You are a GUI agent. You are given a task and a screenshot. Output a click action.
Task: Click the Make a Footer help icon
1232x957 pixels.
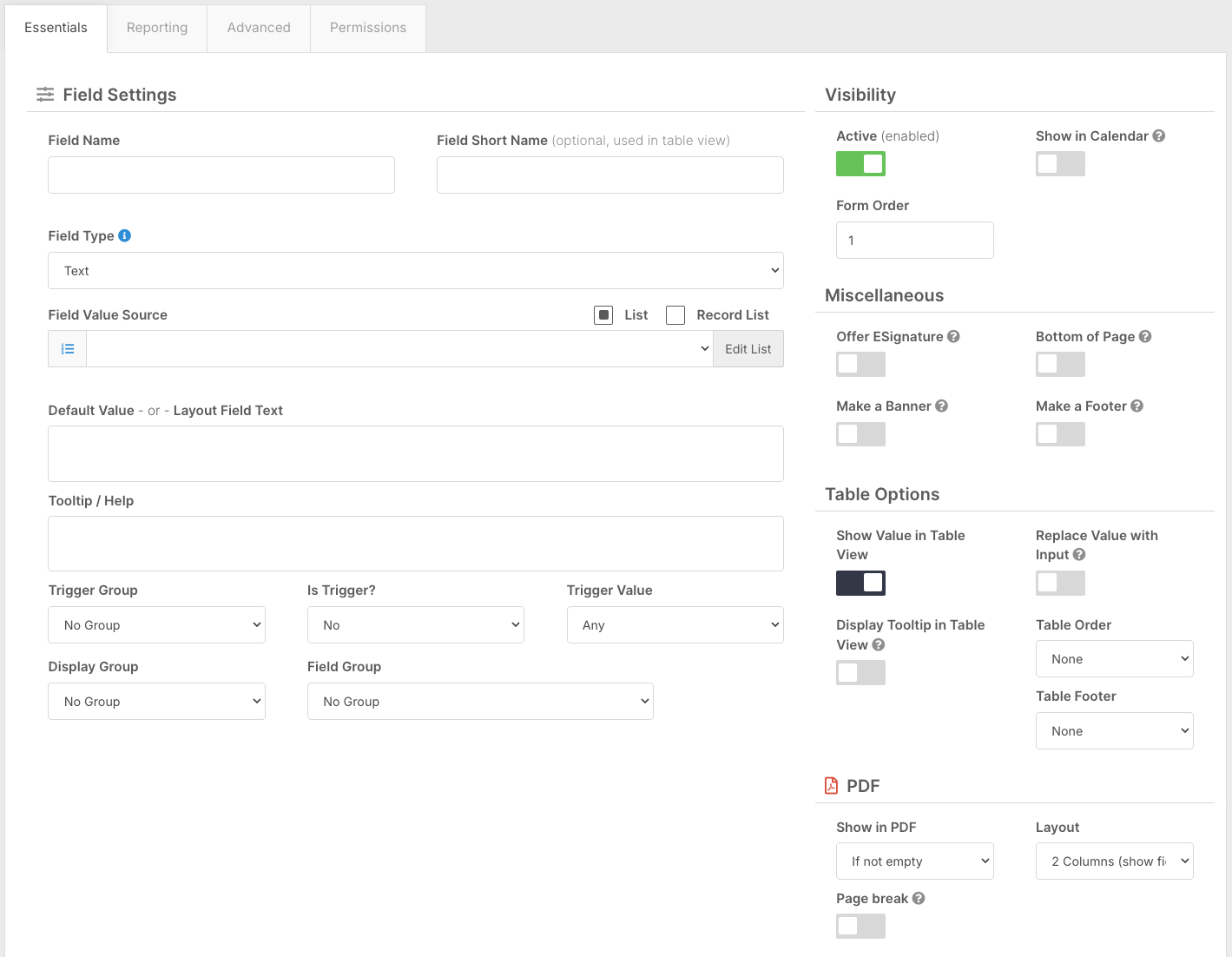1136,406
